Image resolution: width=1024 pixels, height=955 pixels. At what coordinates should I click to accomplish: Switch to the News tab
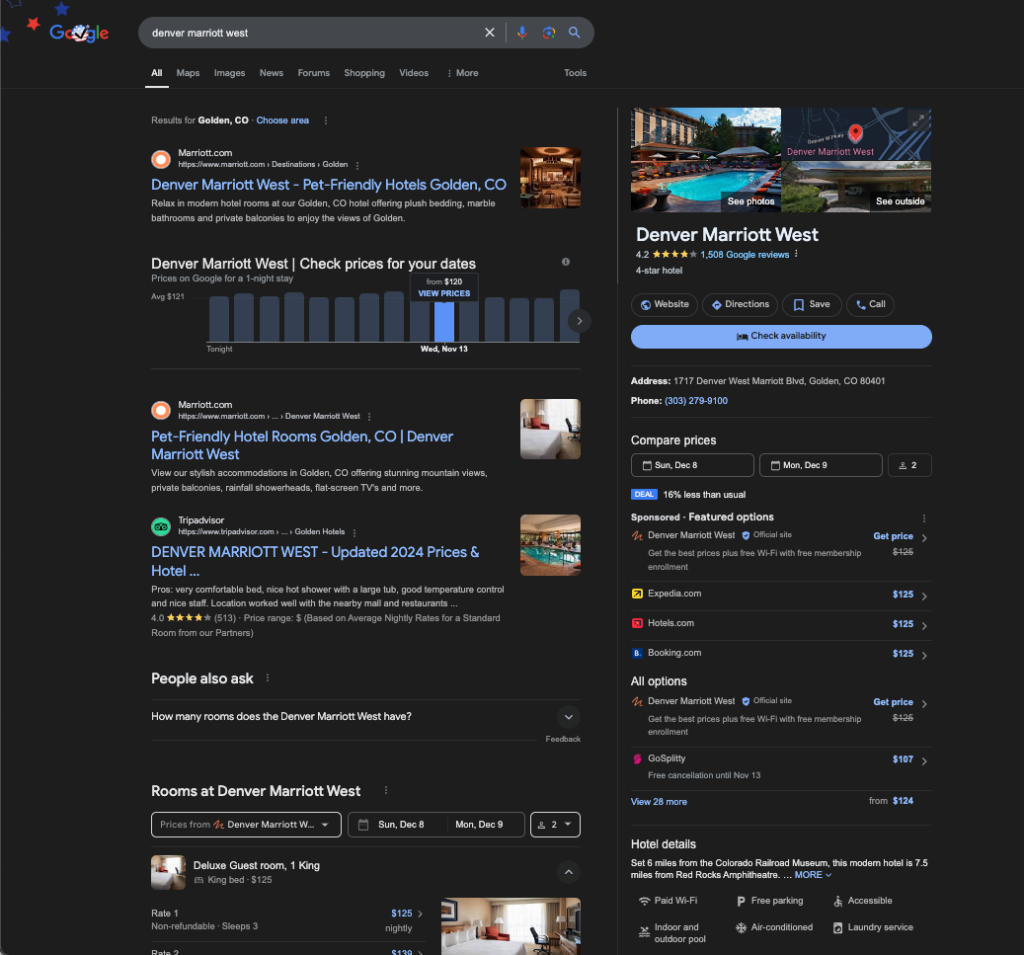[x=271, y=73]
